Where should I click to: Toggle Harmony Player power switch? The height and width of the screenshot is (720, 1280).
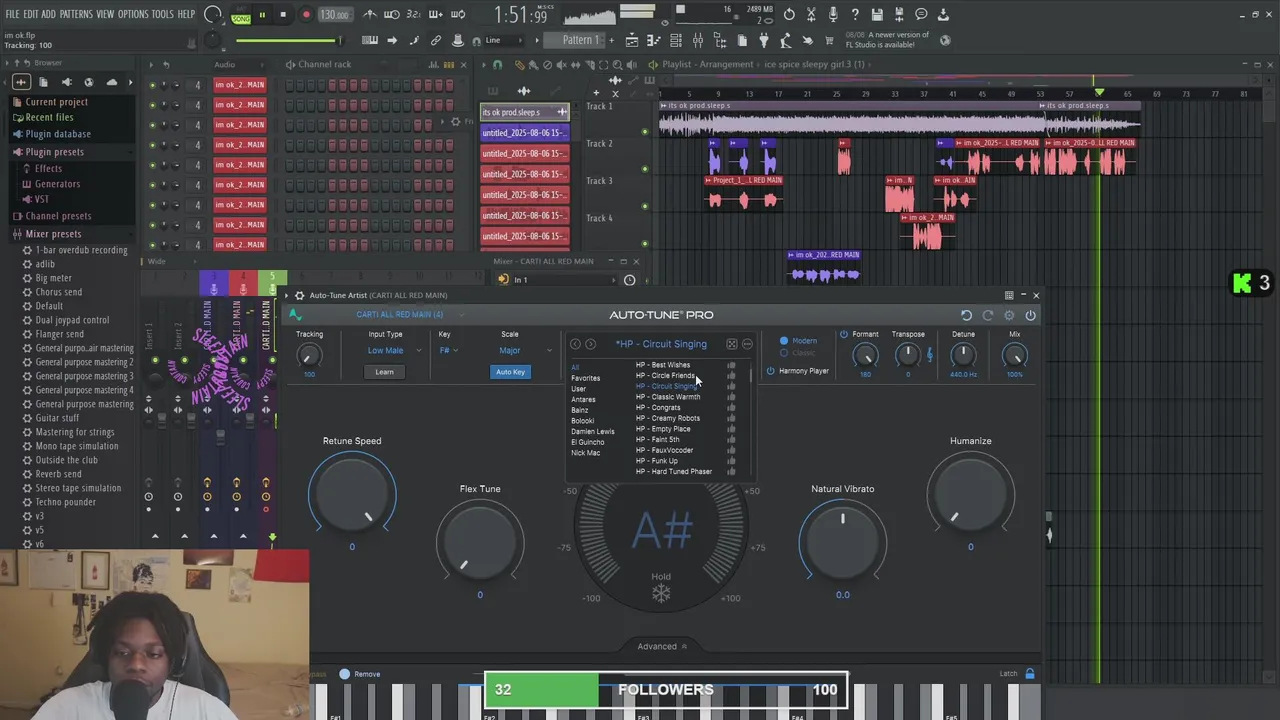pos(770,371)
